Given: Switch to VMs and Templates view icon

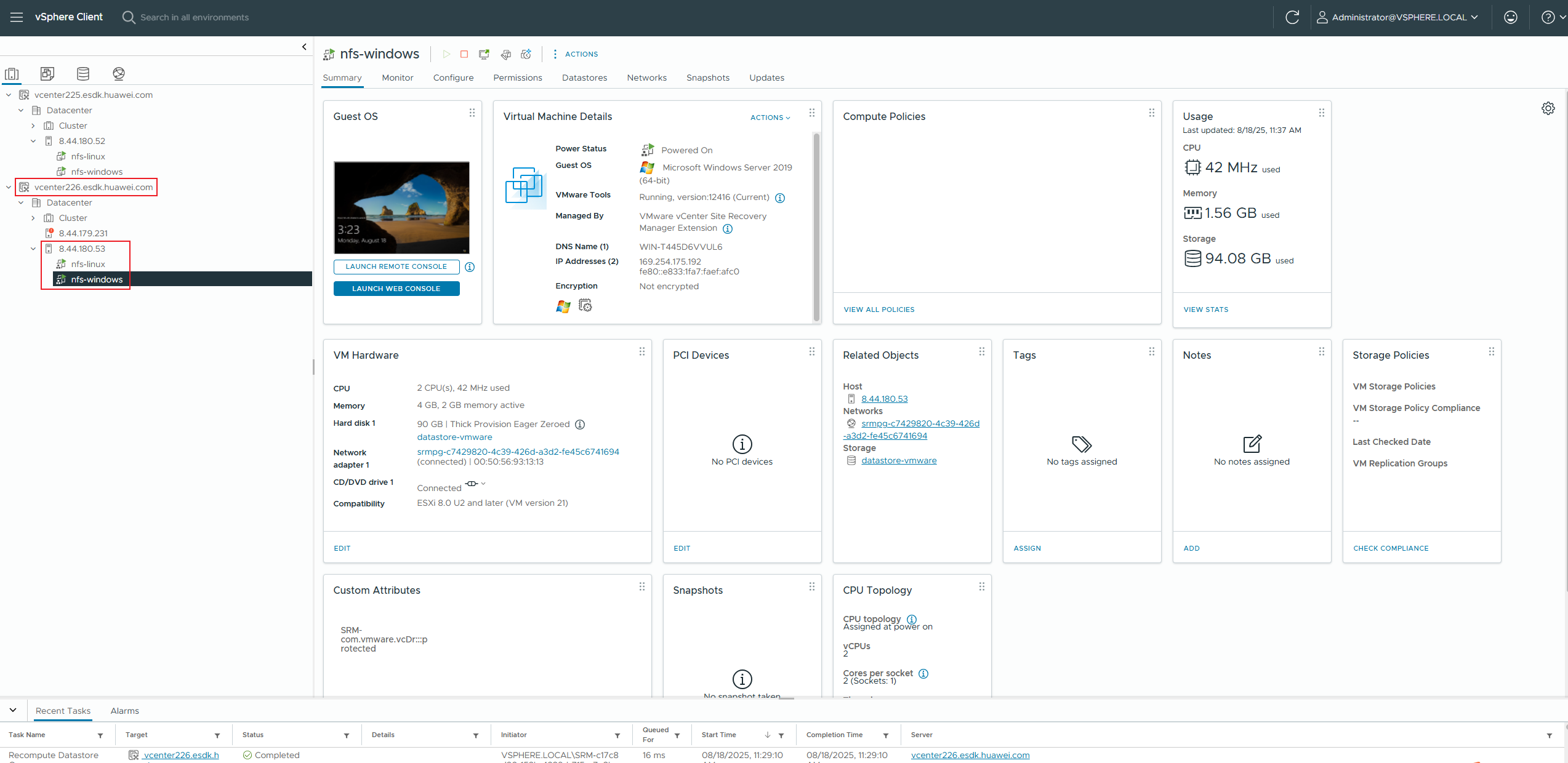Looking at the screenshot, I should click(47, 74).
